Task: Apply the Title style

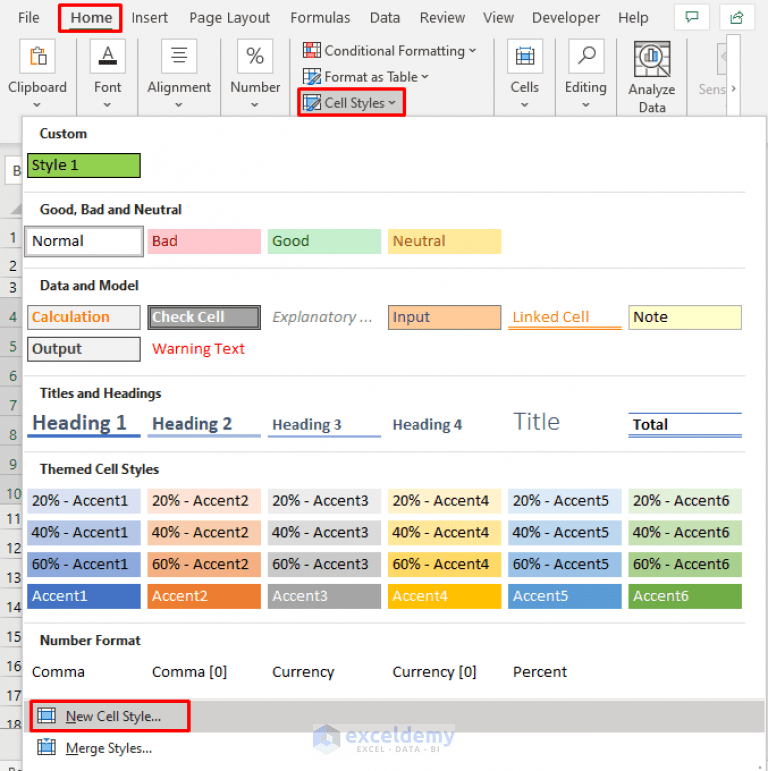Action: coord(564,424)
